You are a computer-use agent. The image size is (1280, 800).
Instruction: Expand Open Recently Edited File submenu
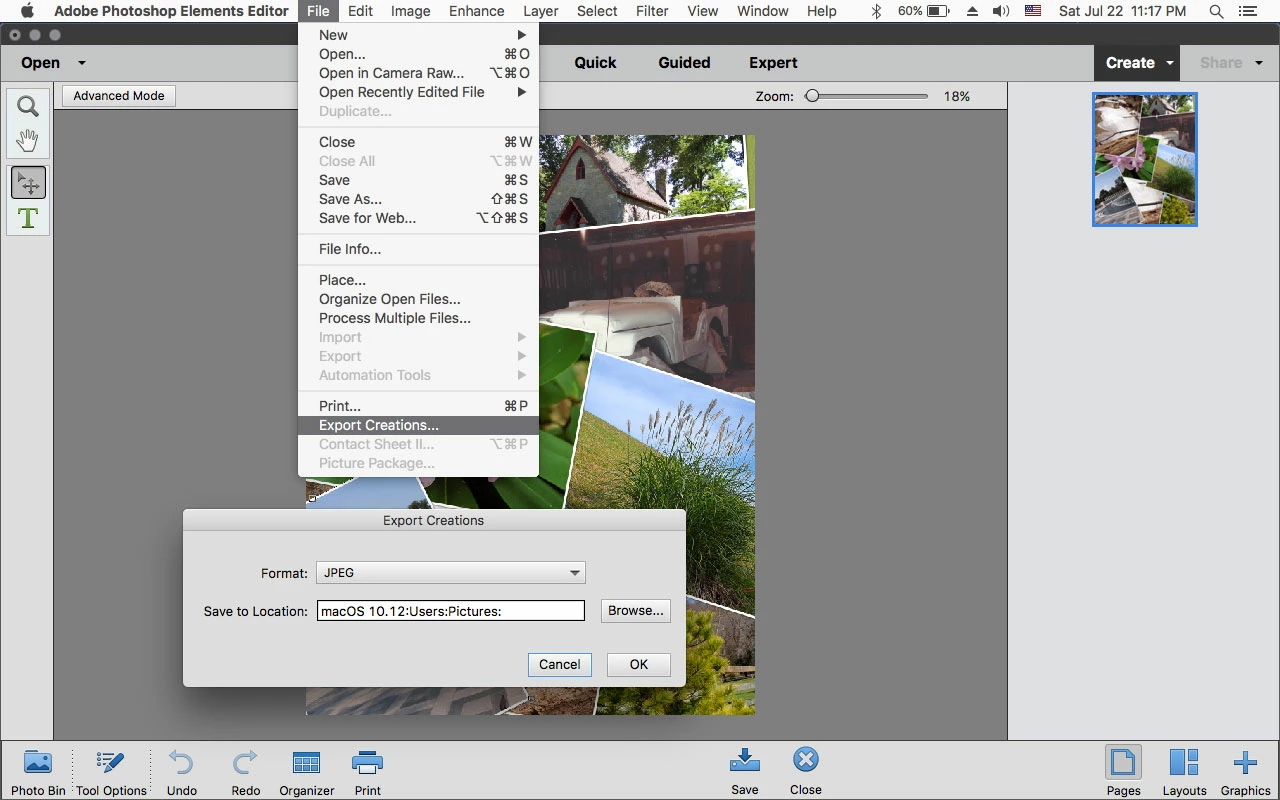click(x=418, y=92)
